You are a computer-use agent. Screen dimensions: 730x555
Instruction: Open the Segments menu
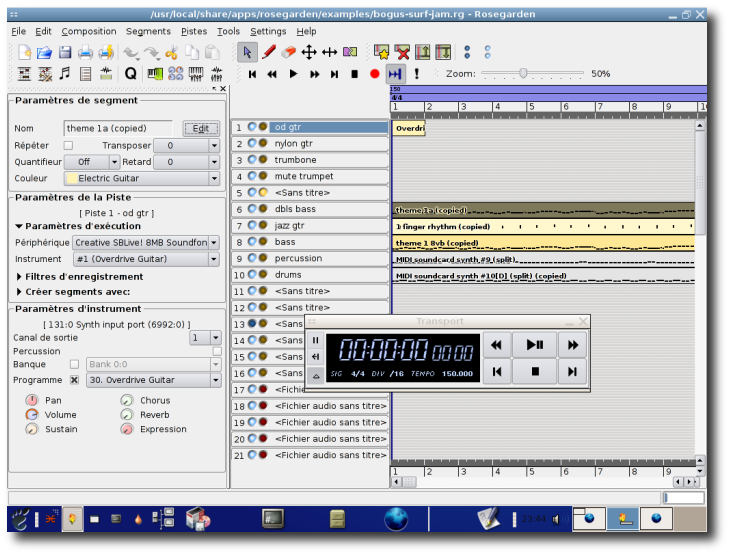pos(148,31)
